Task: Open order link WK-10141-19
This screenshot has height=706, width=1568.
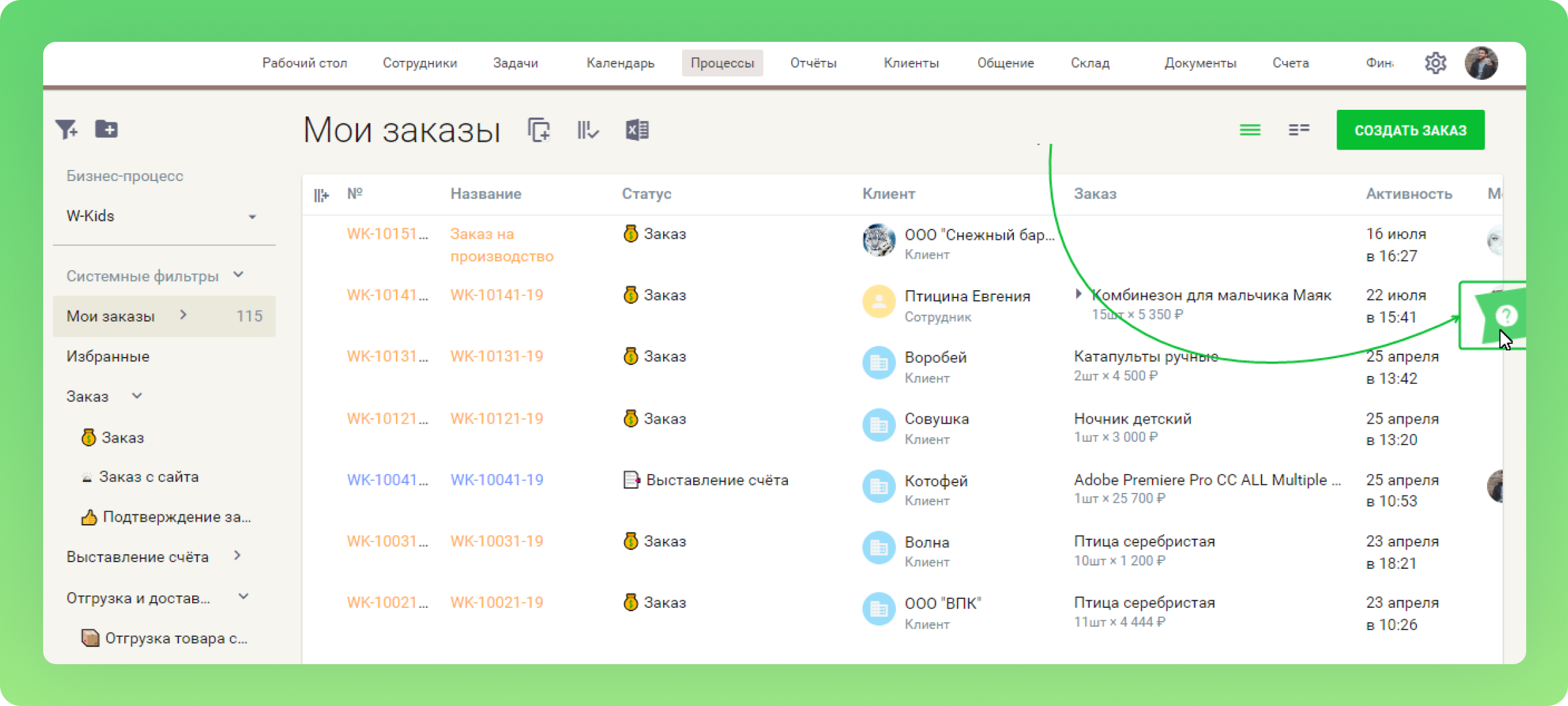Action: (497, 295)
